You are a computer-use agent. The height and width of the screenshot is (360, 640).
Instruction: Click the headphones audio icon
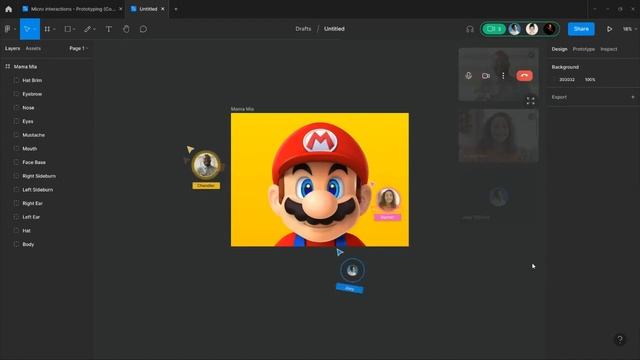[x=470, y=29]
